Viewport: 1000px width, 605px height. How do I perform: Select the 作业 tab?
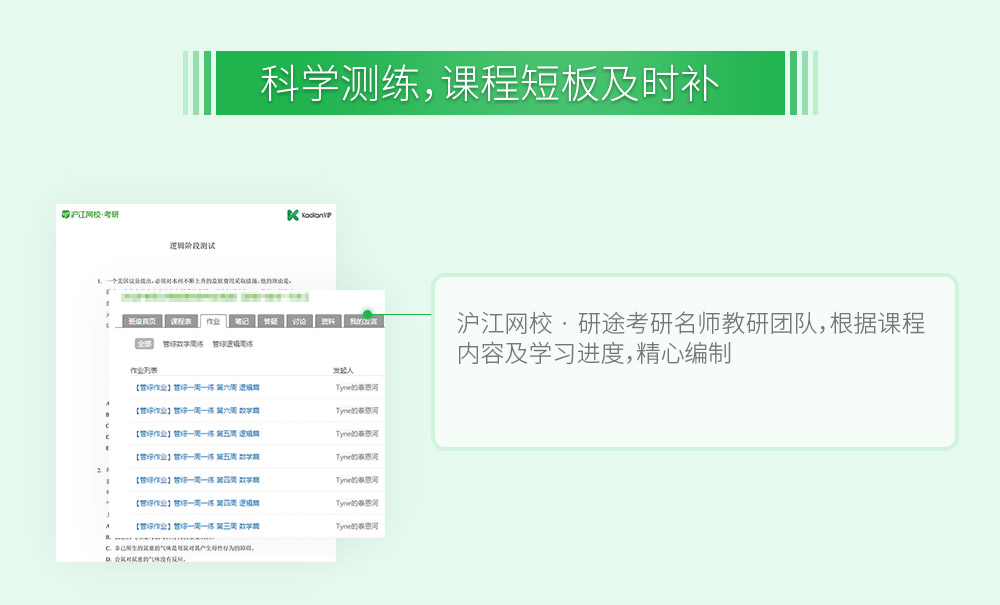213,321
